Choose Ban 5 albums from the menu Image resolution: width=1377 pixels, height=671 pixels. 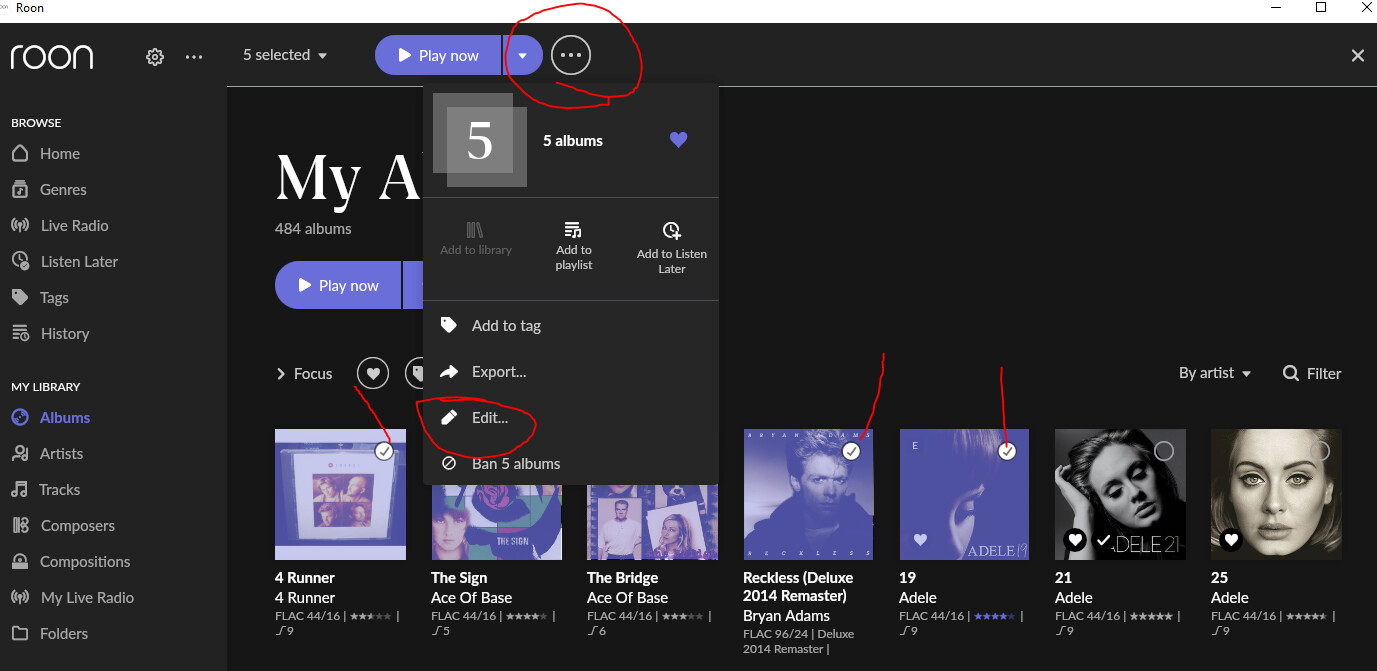pyautogui.click(x=571, y=464)
